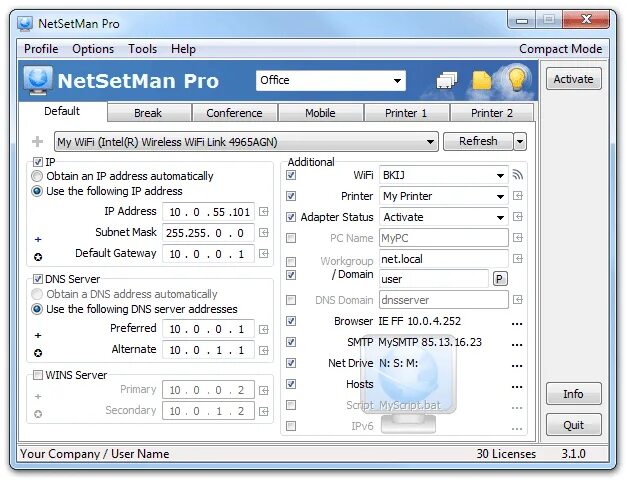The image size is (627, 480).
Task: Click the Subnet Mask input field
Action: pos(208,233)
